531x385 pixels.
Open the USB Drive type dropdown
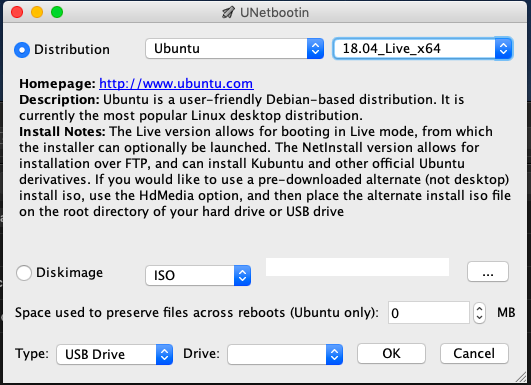[114, 354]
